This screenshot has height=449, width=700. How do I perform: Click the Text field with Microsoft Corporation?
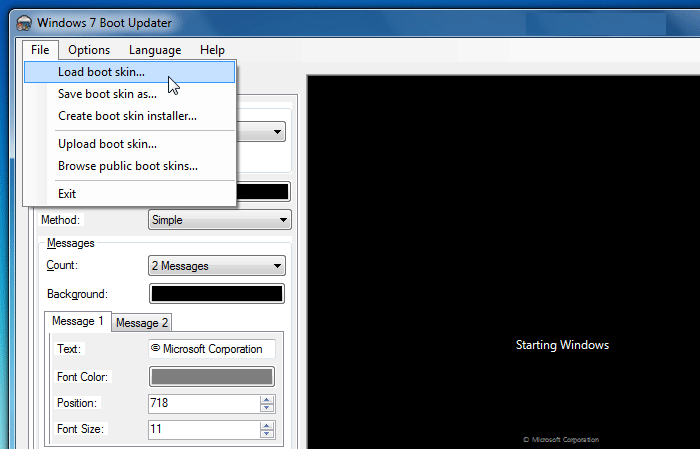click(212, 349)
